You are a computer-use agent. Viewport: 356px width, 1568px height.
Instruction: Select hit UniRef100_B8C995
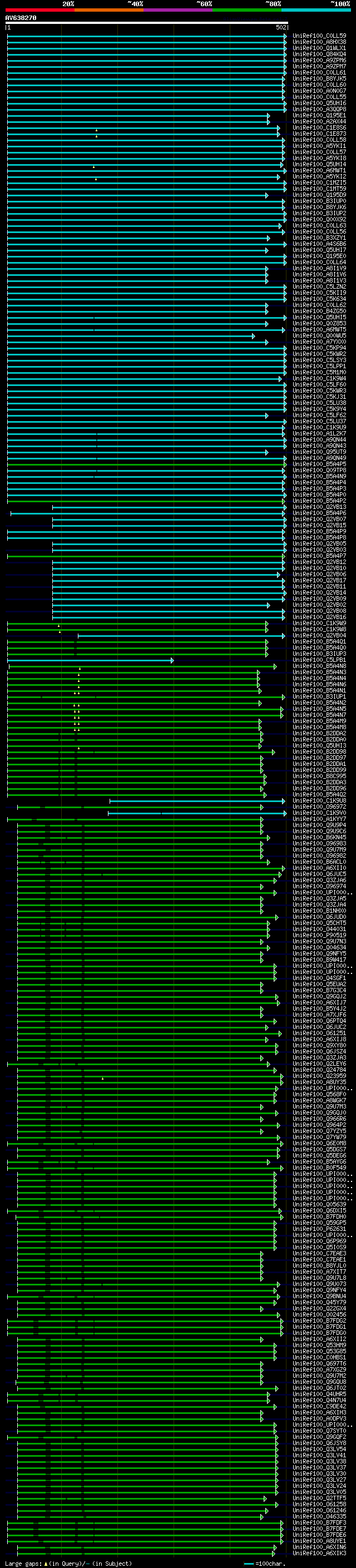coord(319,776)
